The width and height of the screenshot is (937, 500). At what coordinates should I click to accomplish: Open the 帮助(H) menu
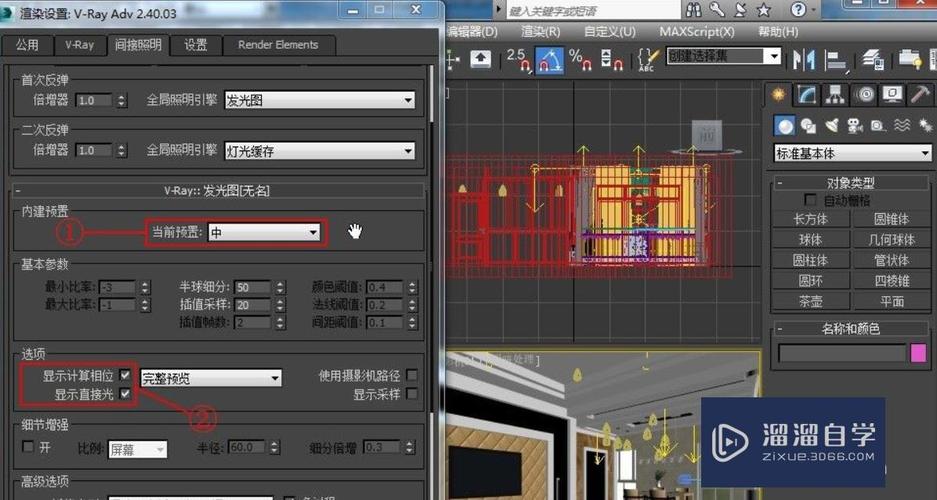click(778, 31)
